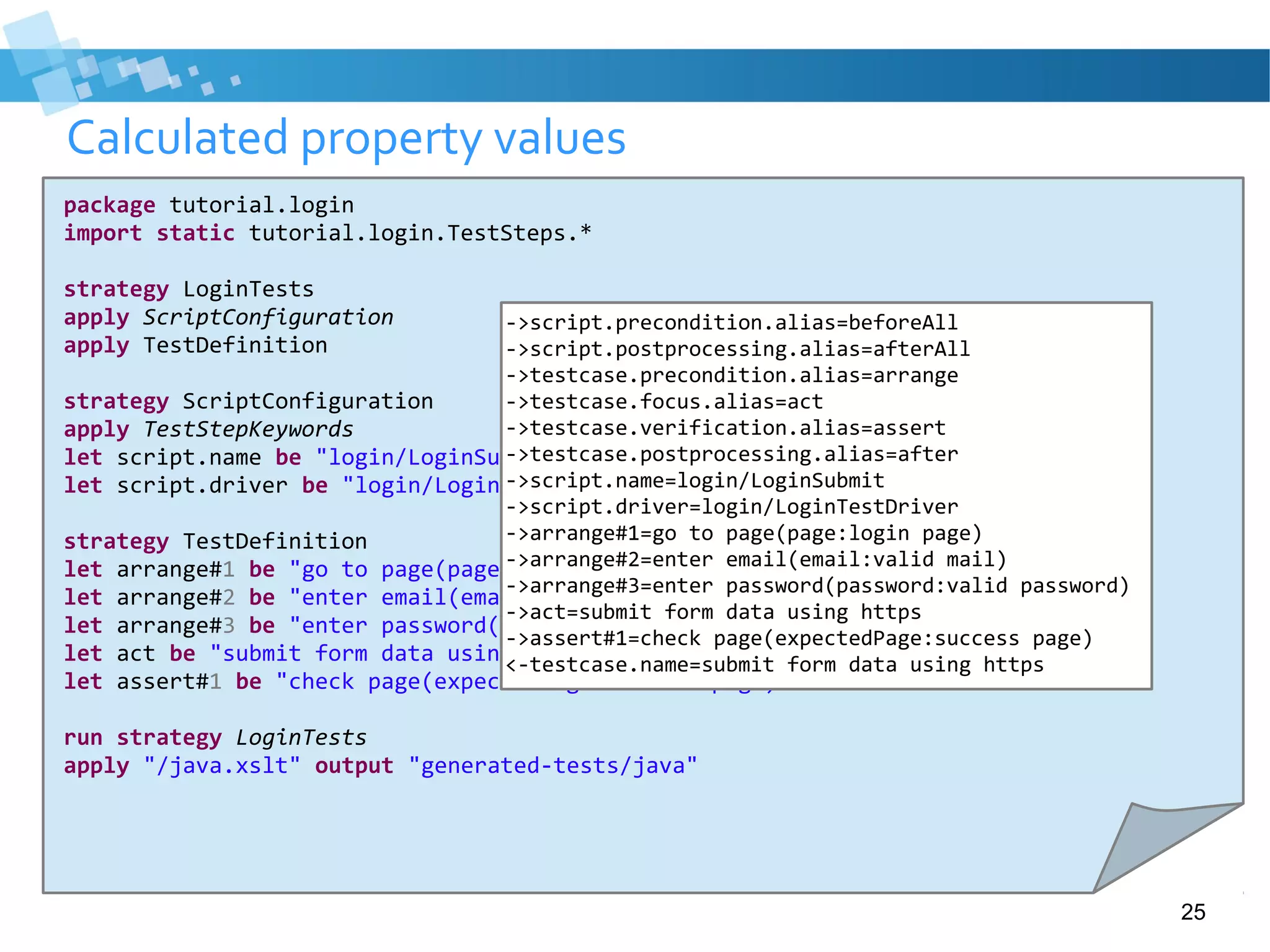Click the 'let script.driver be' line
Image resolution: width=1270 pixels, height=952 pixels.
(282, 486)
